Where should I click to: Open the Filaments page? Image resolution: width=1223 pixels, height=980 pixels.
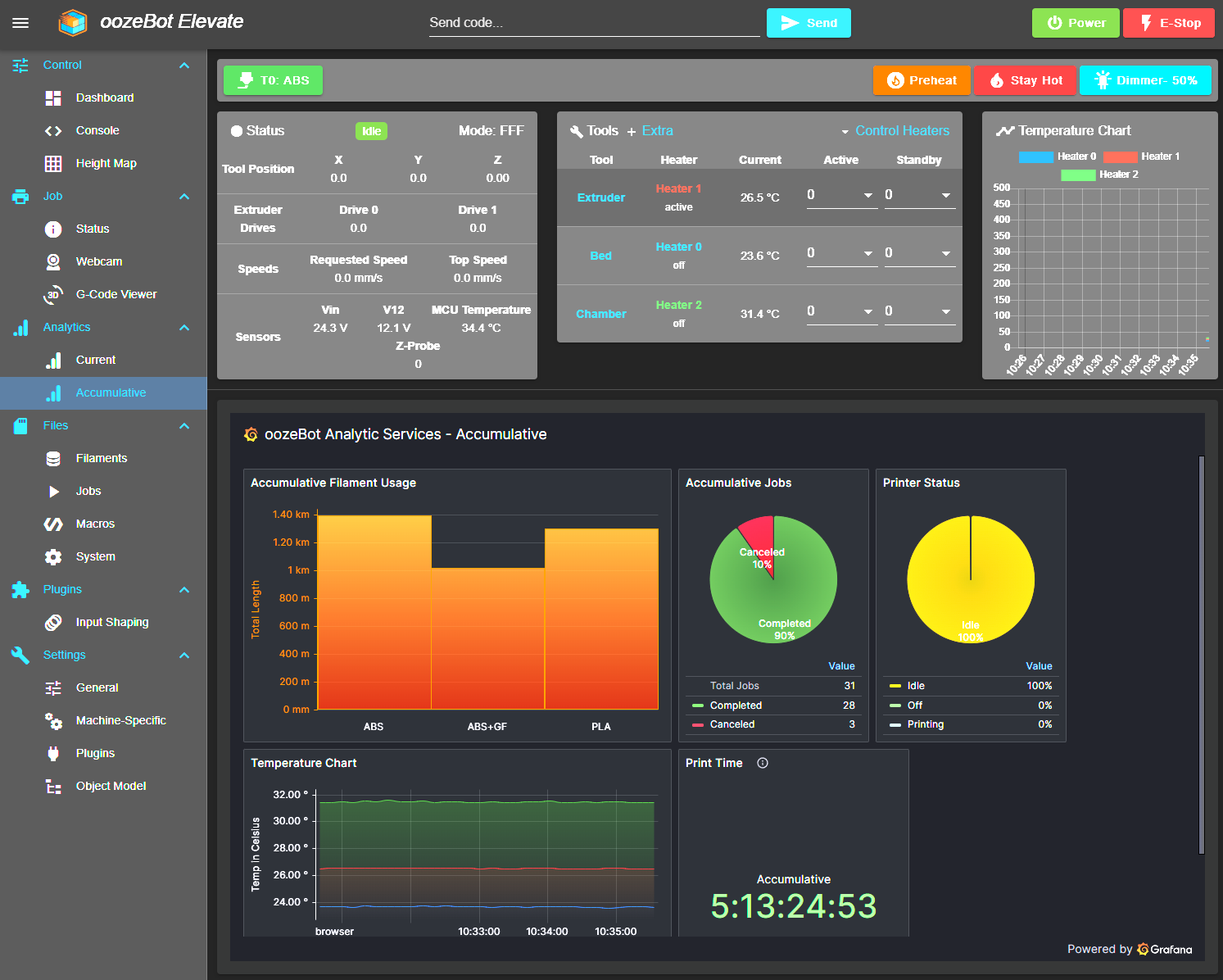pos(103,459)
